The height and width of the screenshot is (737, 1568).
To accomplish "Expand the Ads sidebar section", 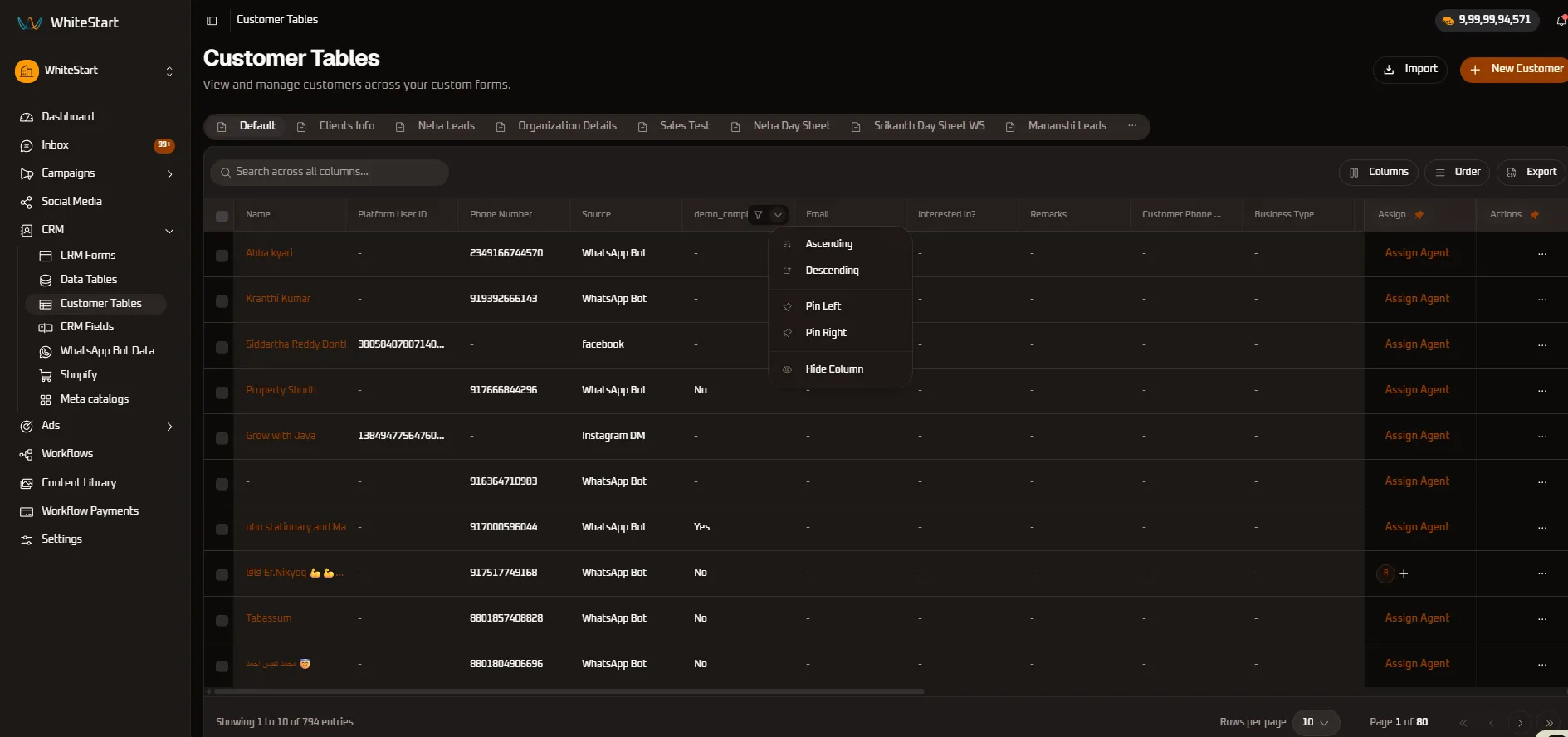I will point(169,427).
